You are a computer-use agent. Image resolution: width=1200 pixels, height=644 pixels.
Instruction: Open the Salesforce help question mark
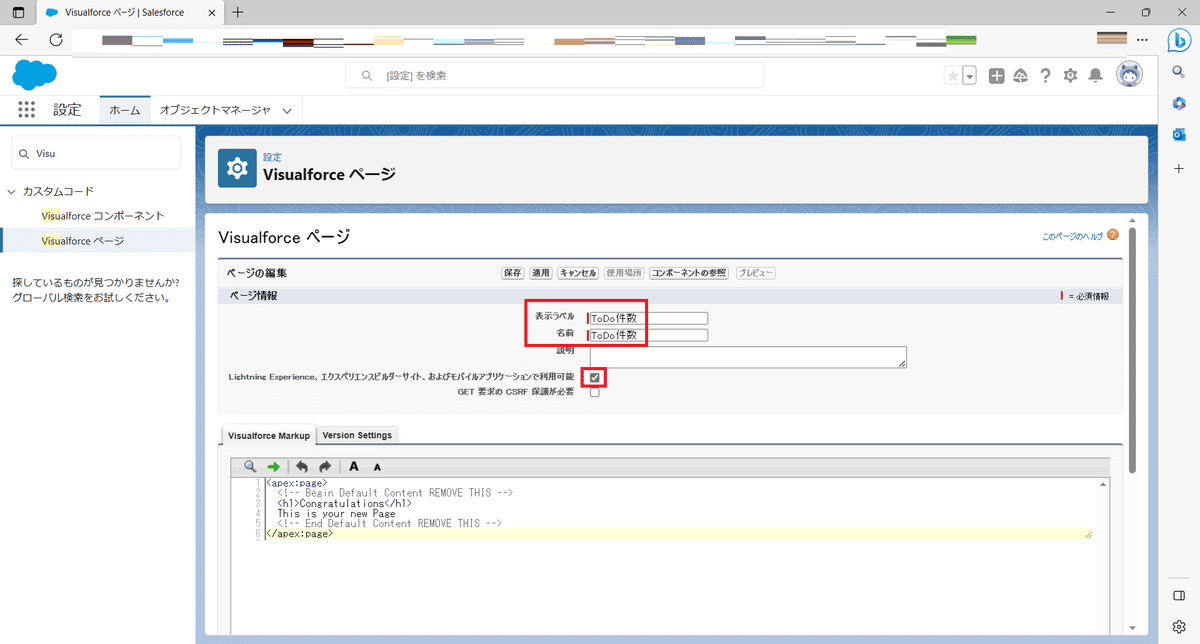click(x=1046, y=76)
